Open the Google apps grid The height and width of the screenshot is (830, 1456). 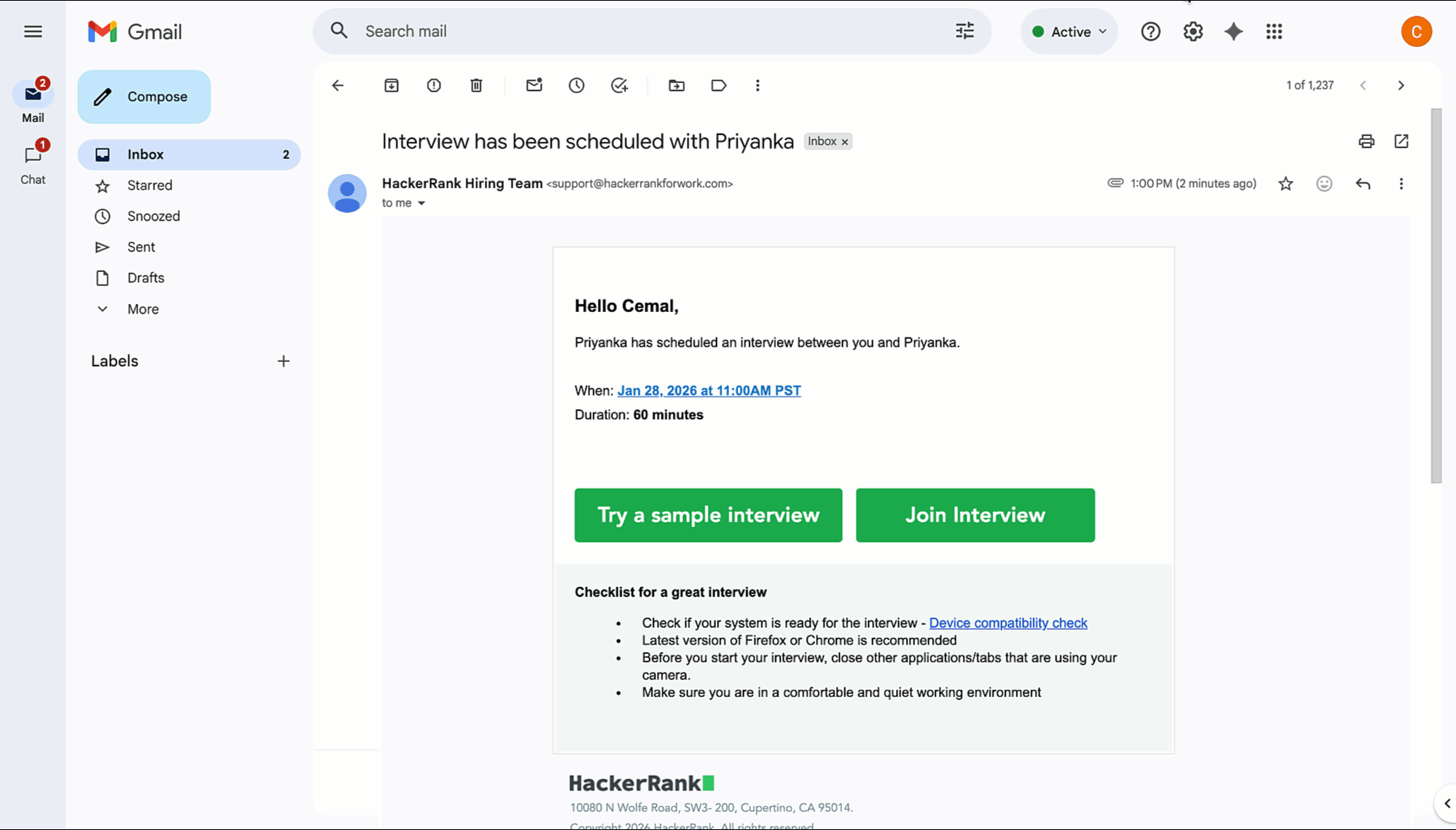(1273, 32)
